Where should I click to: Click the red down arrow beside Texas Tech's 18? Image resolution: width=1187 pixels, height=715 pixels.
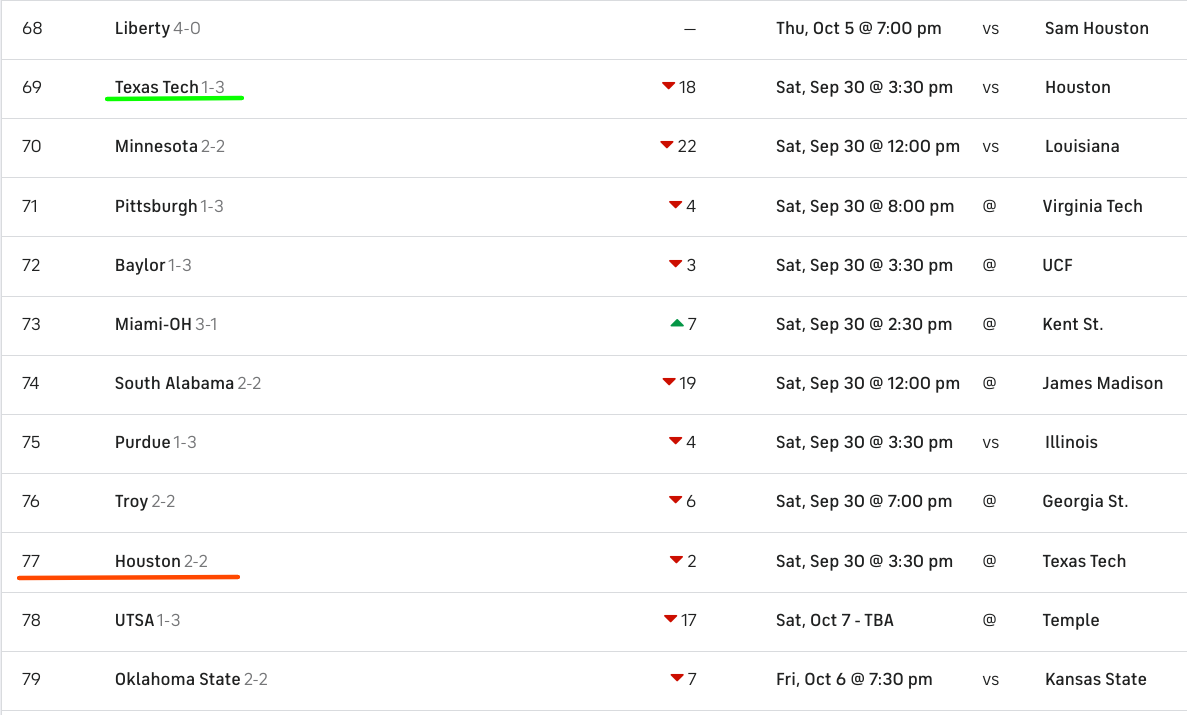[668, 86]
